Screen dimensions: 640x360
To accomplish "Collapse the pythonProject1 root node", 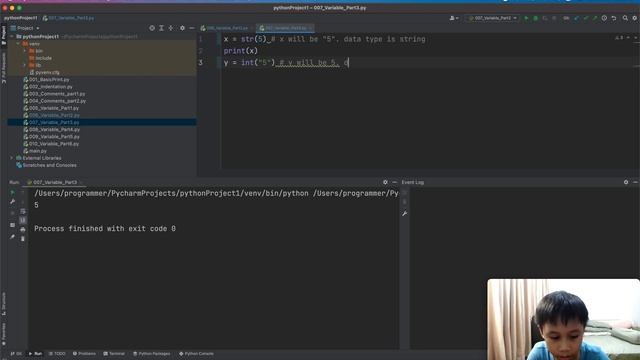I will pos(12,37).
